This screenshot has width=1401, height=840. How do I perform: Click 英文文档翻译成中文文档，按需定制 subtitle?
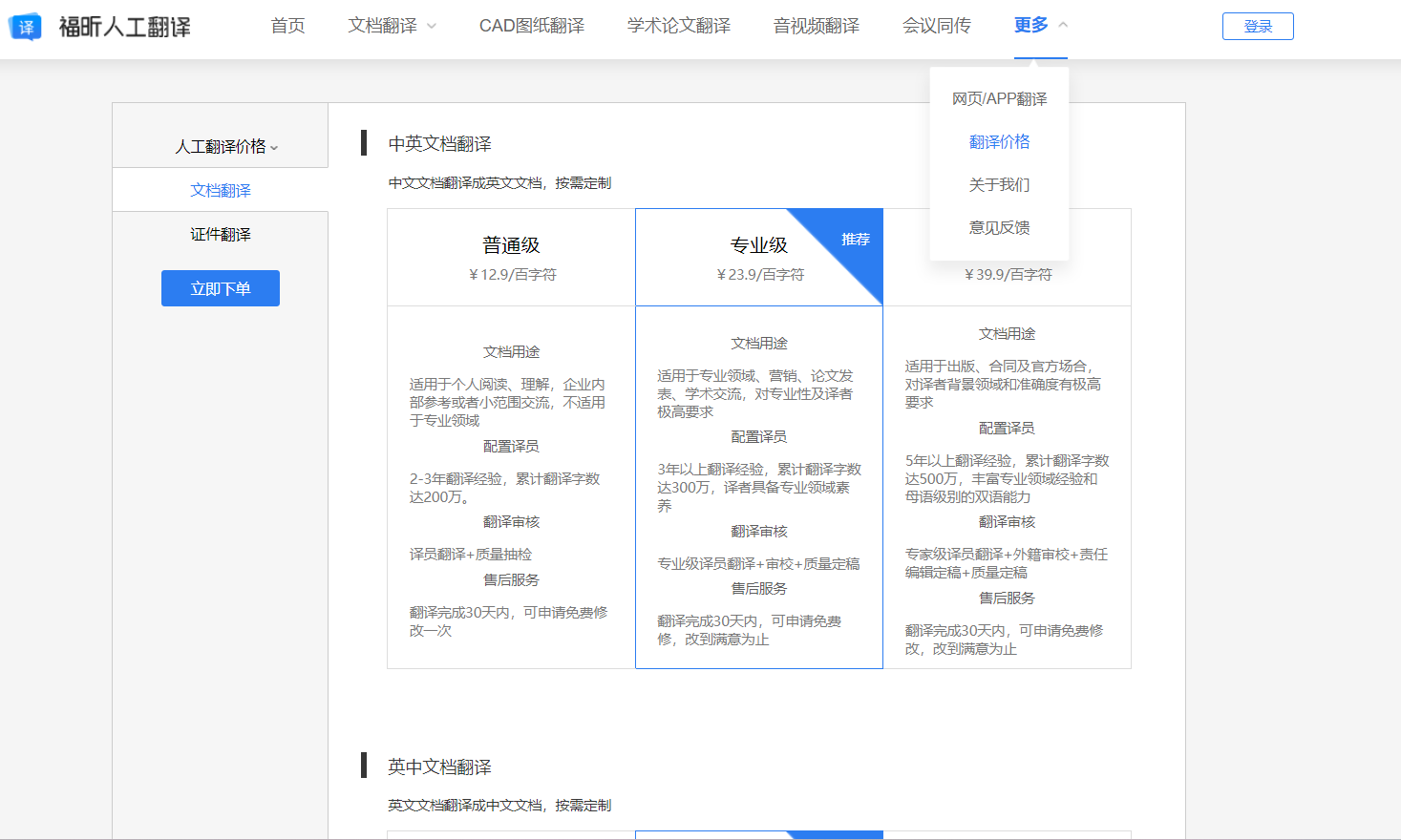[x=499, y=805]
